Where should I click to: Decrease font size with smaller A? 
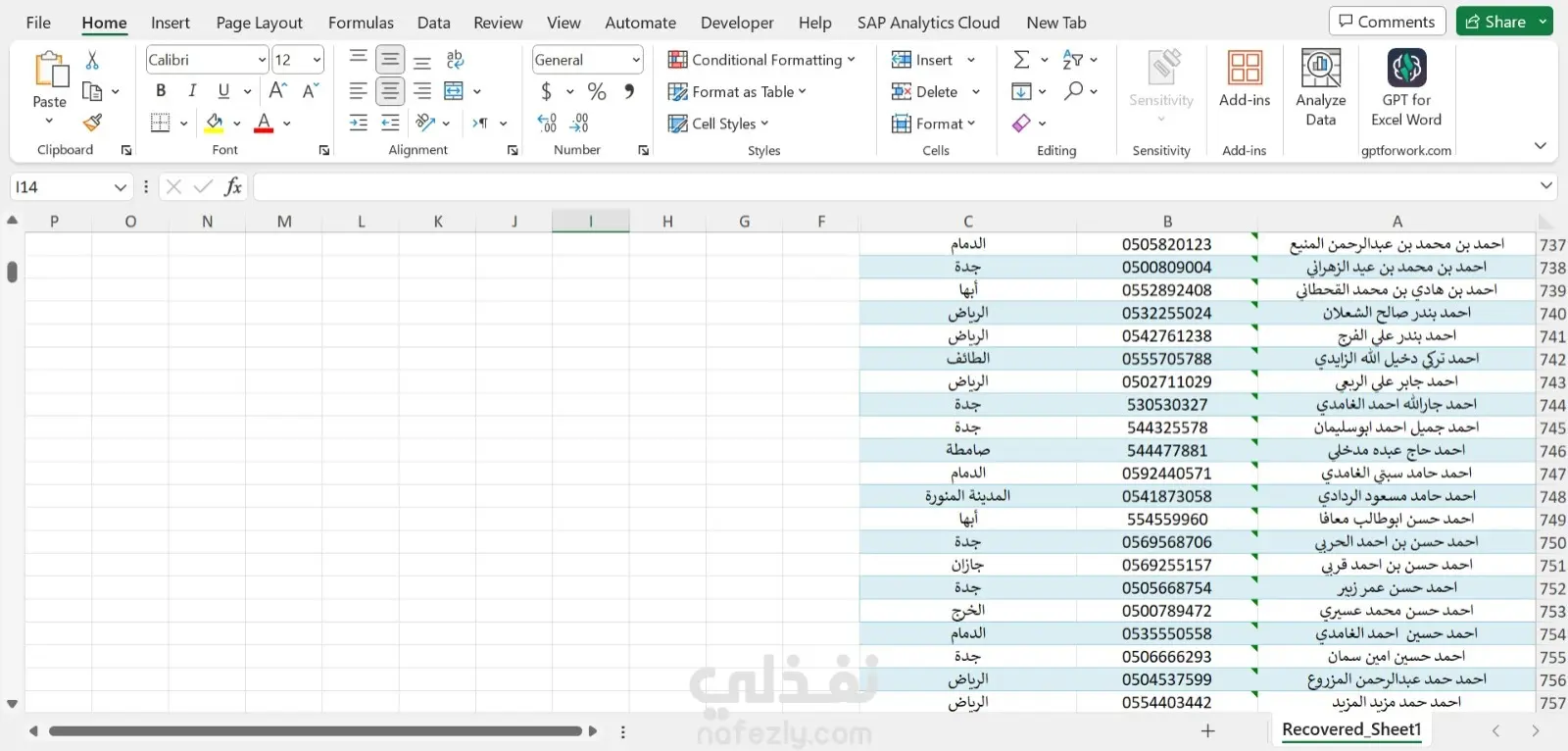click(x=311, y=91)
